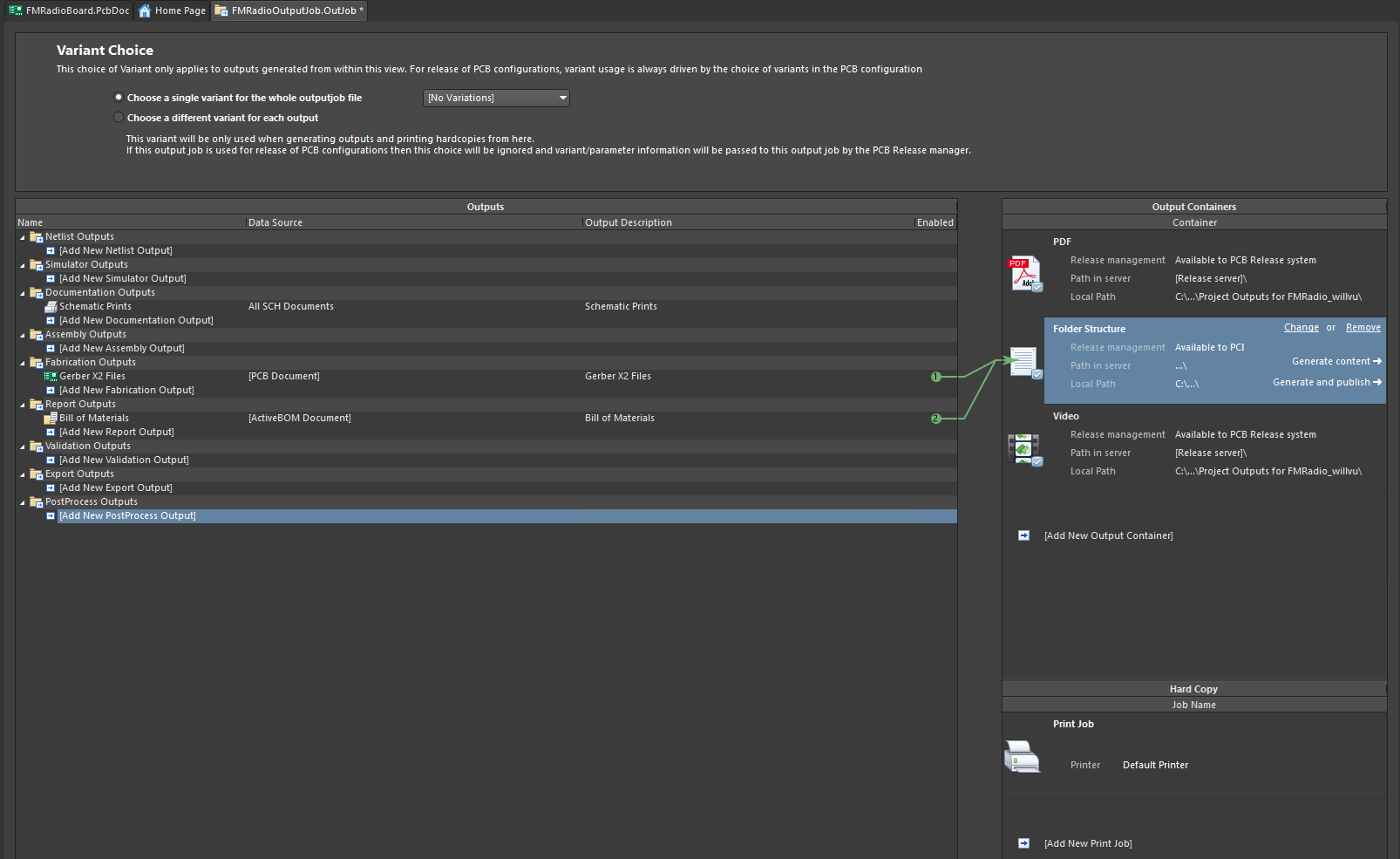Click the Fabrication Outputs folder icon
Screen dimensions: 1400x859
pyautogui.click(x=37, y=363)
